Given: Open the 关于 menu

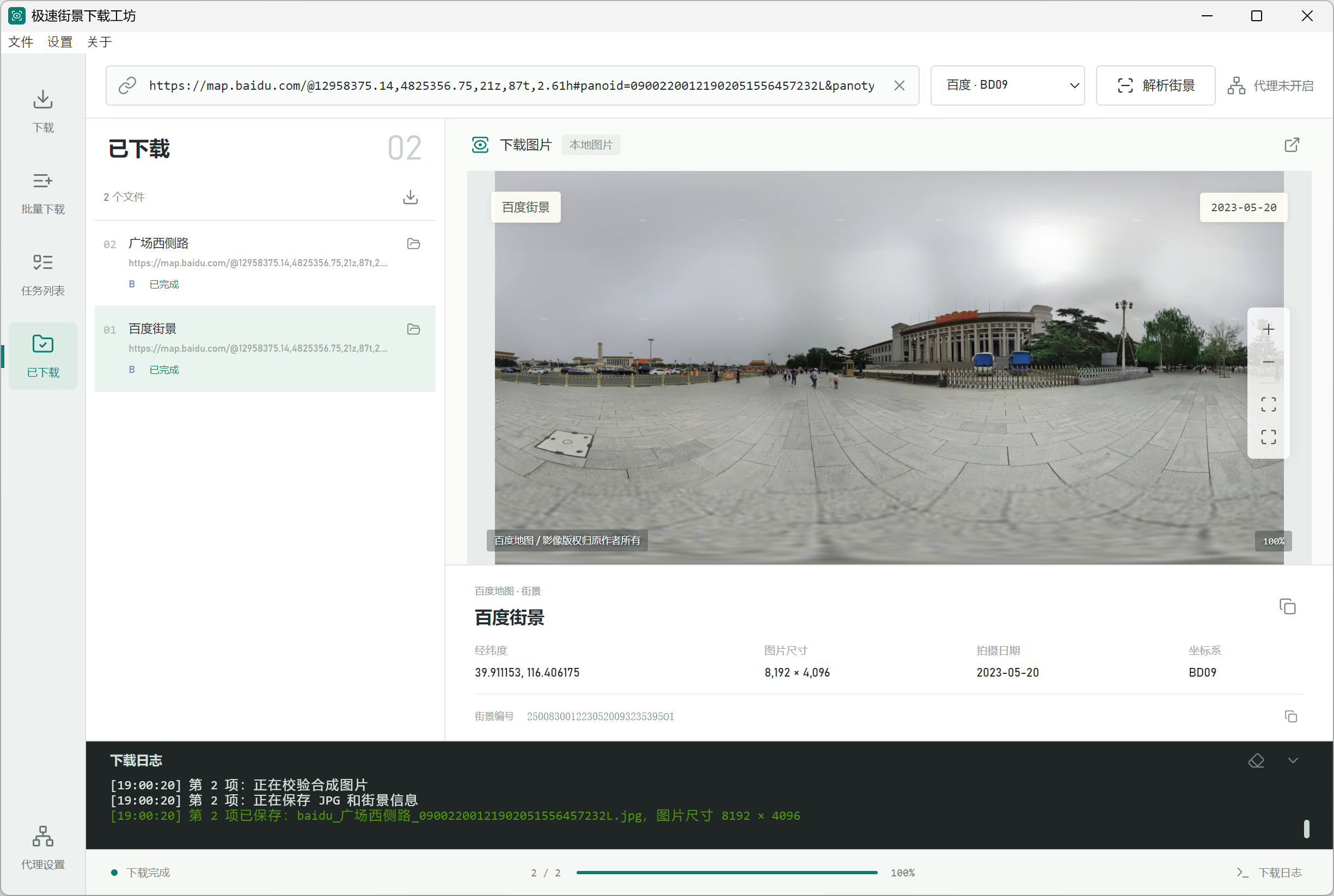Looking at the screenshot, I should coord(100,42).
